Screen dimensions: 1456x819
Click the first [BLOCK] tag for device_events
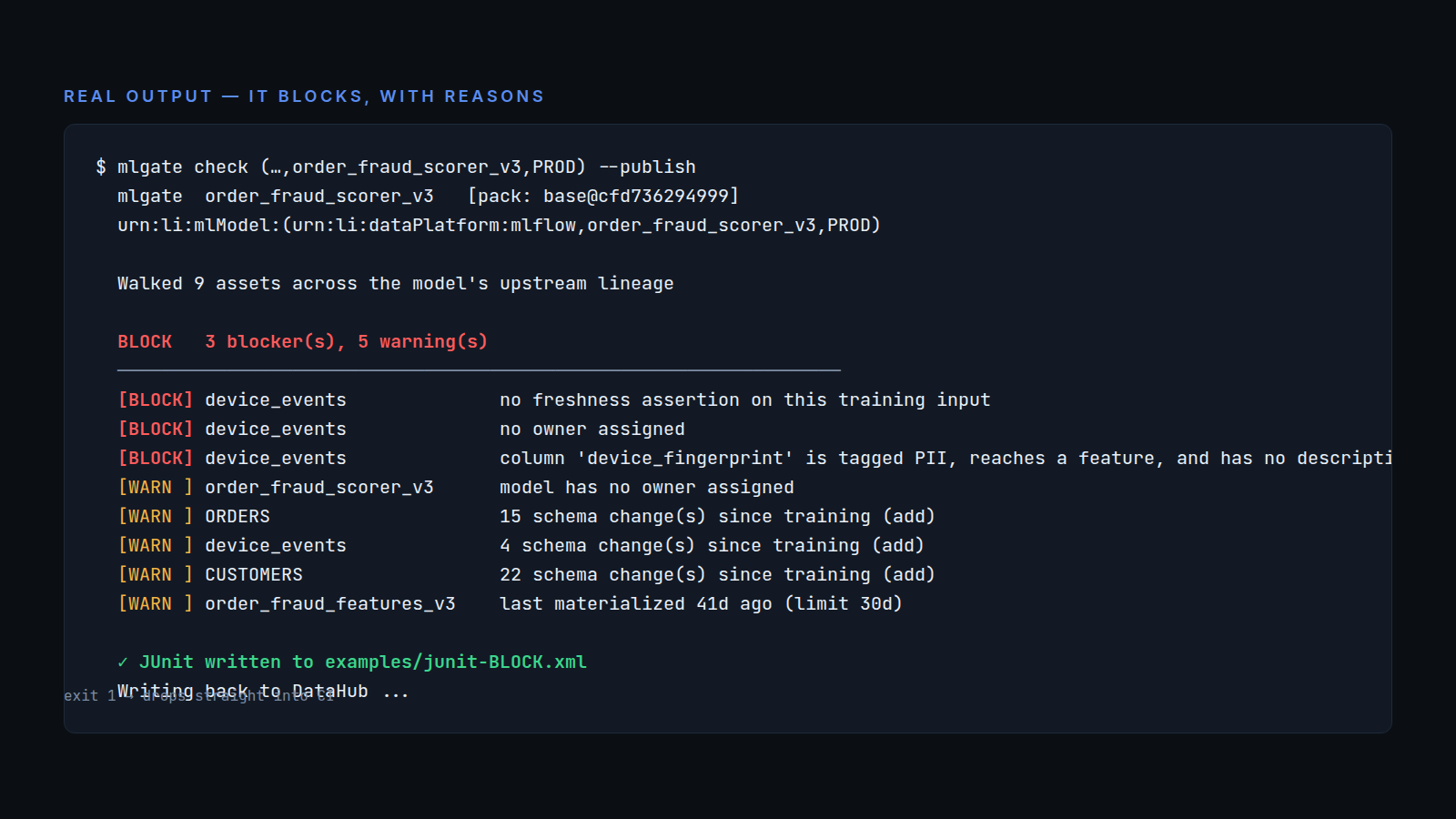[156, 400]
